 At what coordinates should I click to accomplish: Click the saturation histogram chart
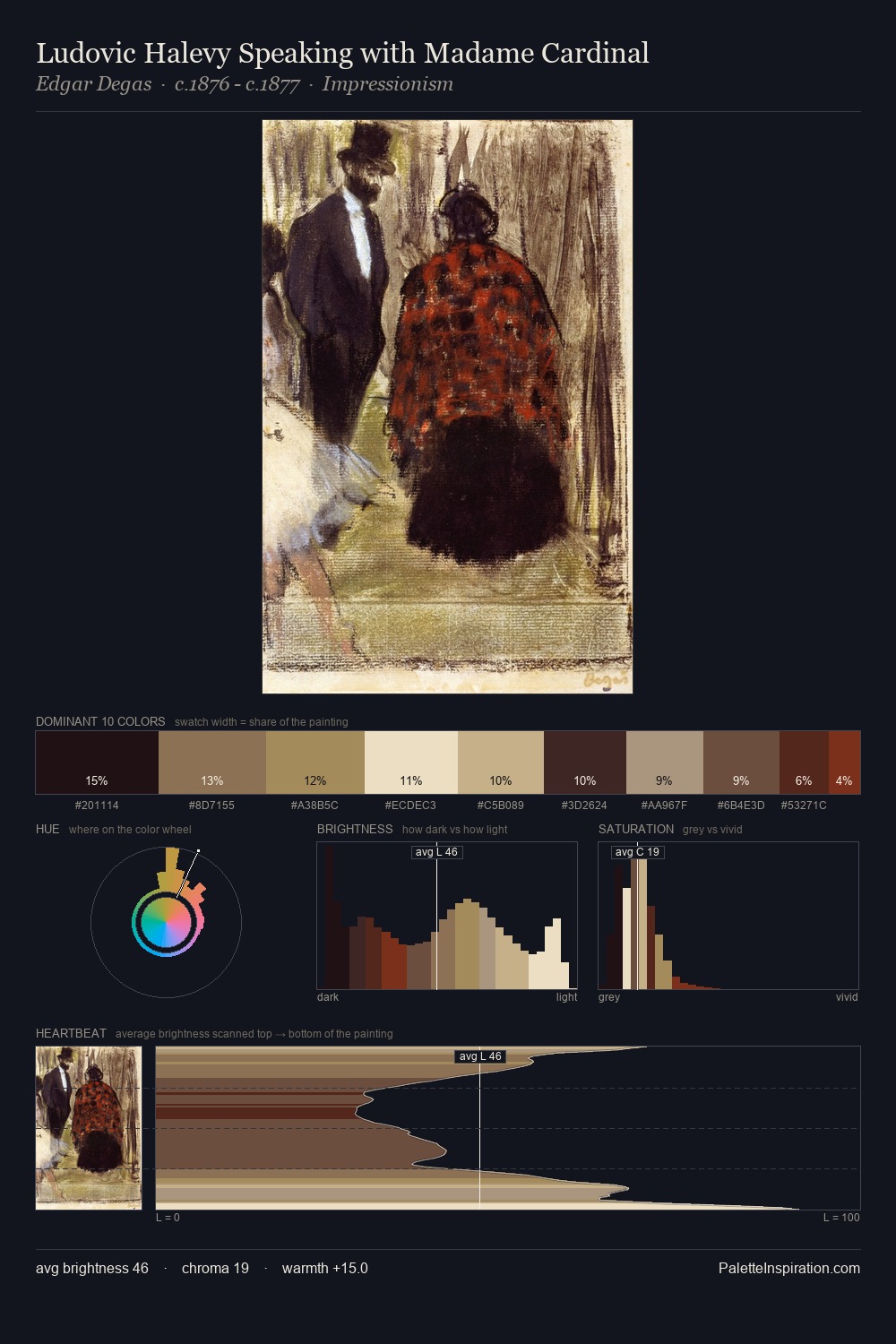tap(728, 916)
